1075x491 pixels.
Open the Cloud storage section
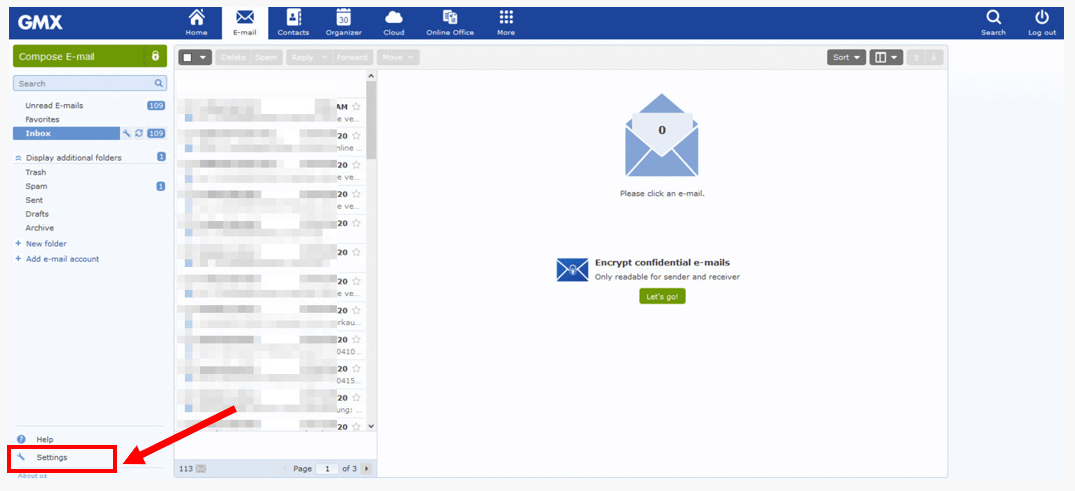(x=394, y=23)
